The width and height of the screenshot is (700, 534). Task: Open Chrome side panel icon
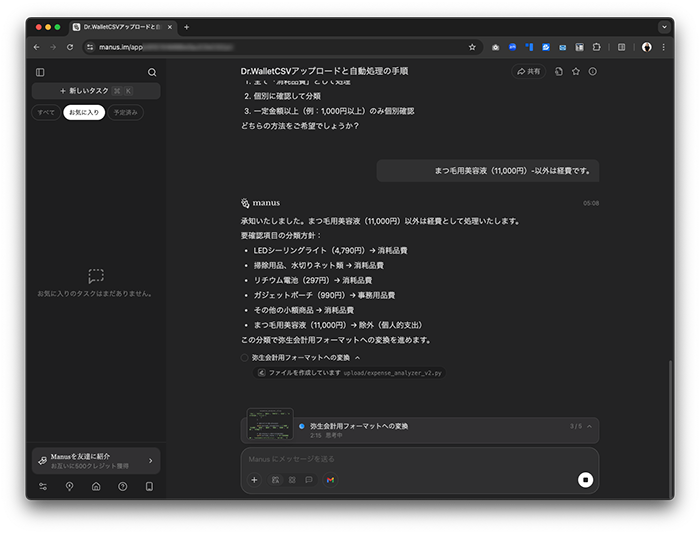point(621,47)
